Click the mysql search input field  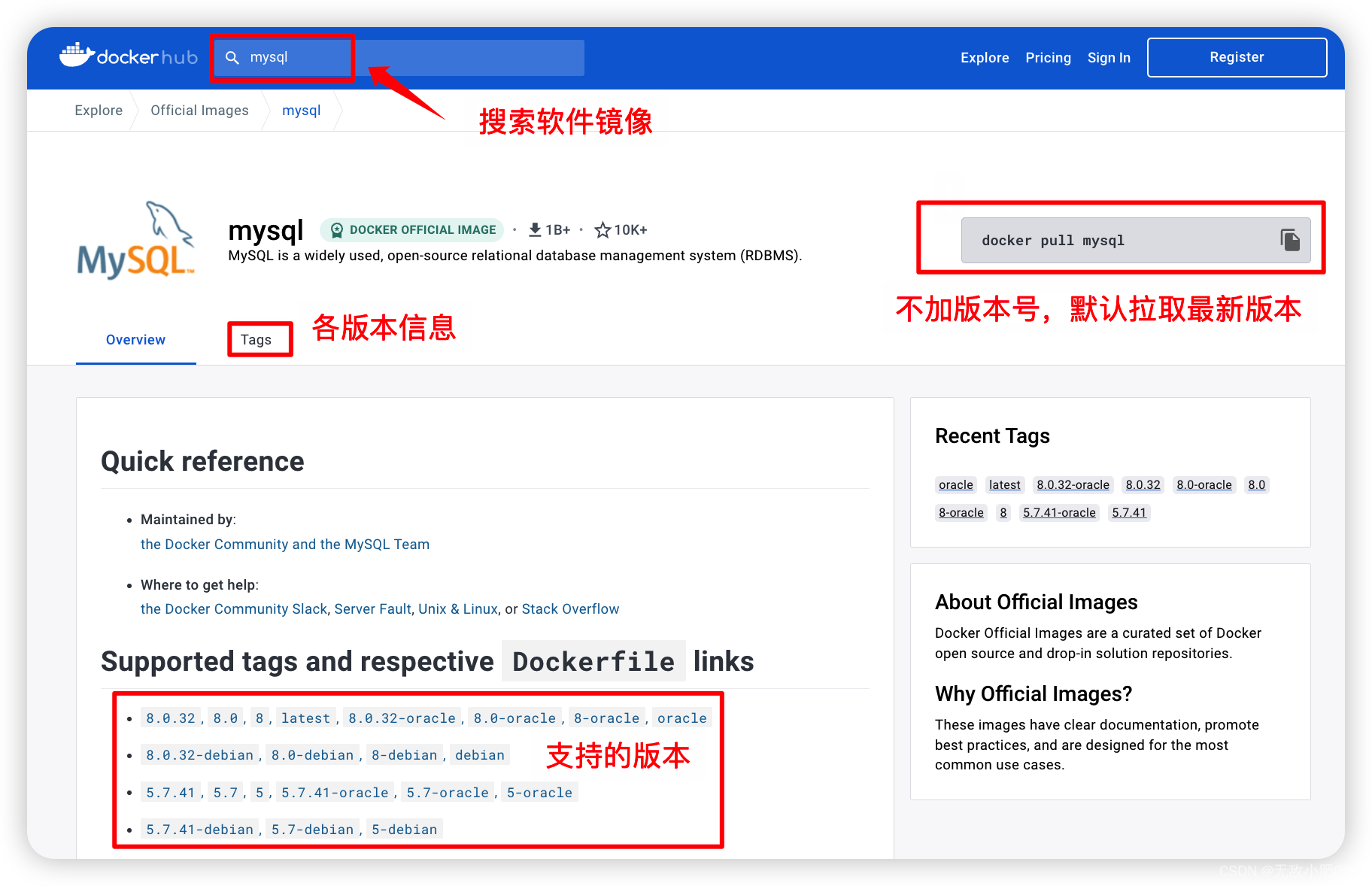[x=398, y=58]
